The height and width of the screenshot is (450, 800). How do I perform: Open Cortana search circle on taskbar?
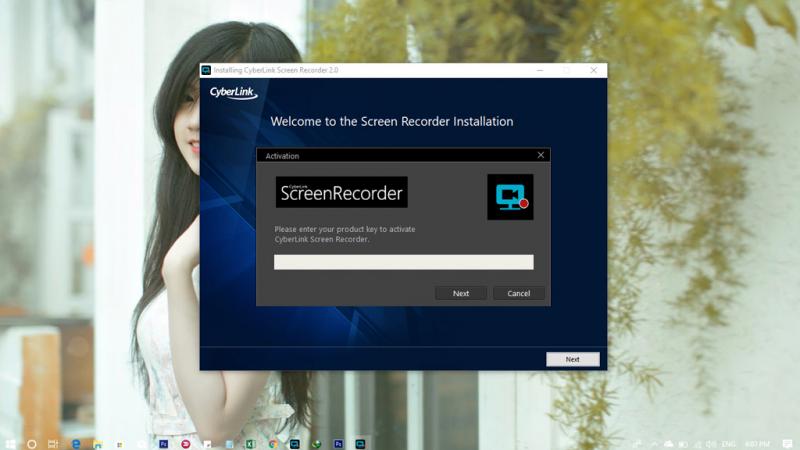[x=32, y=443]
